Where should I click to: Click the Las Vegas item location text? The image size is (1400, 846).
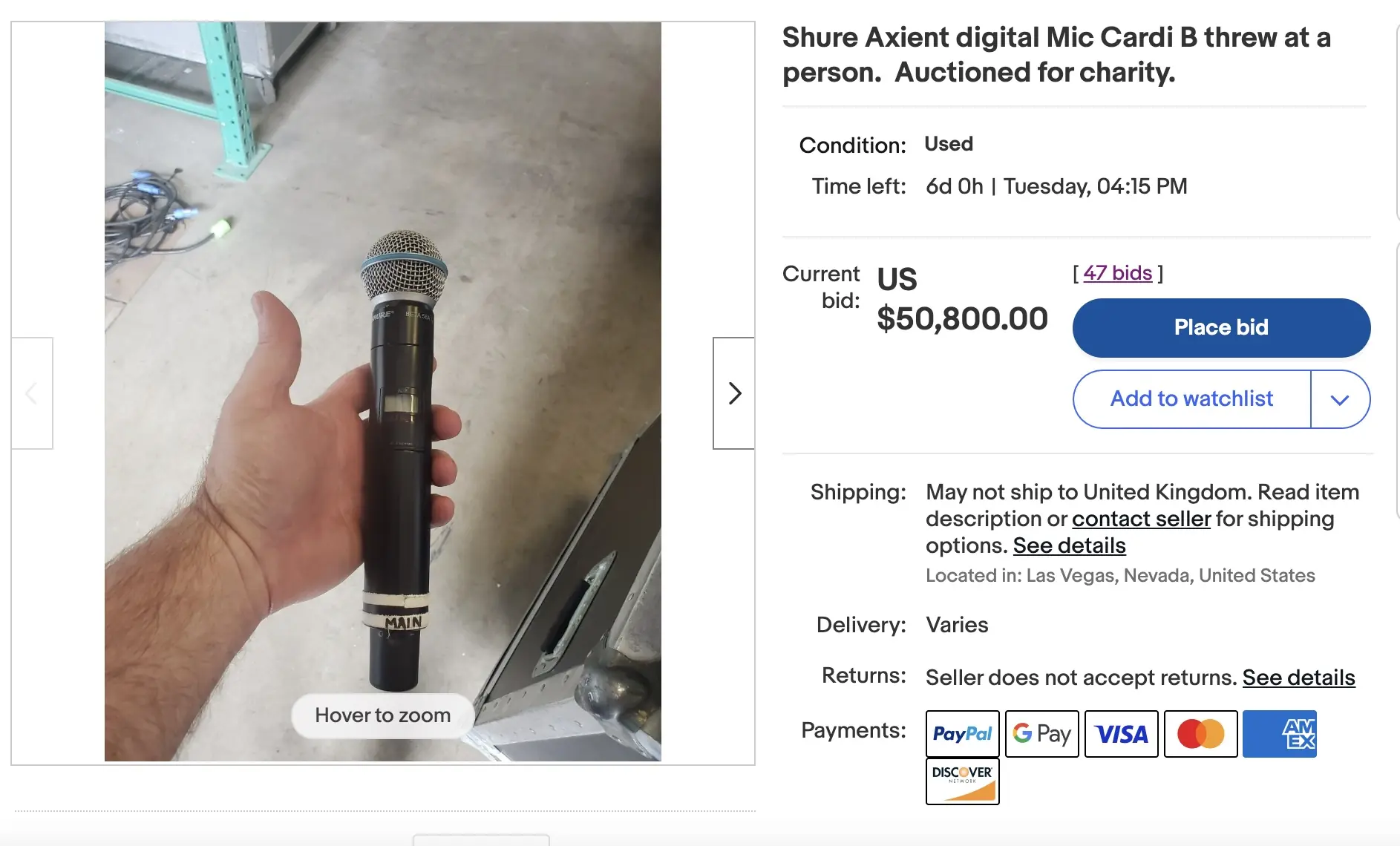click(1120, 576)
